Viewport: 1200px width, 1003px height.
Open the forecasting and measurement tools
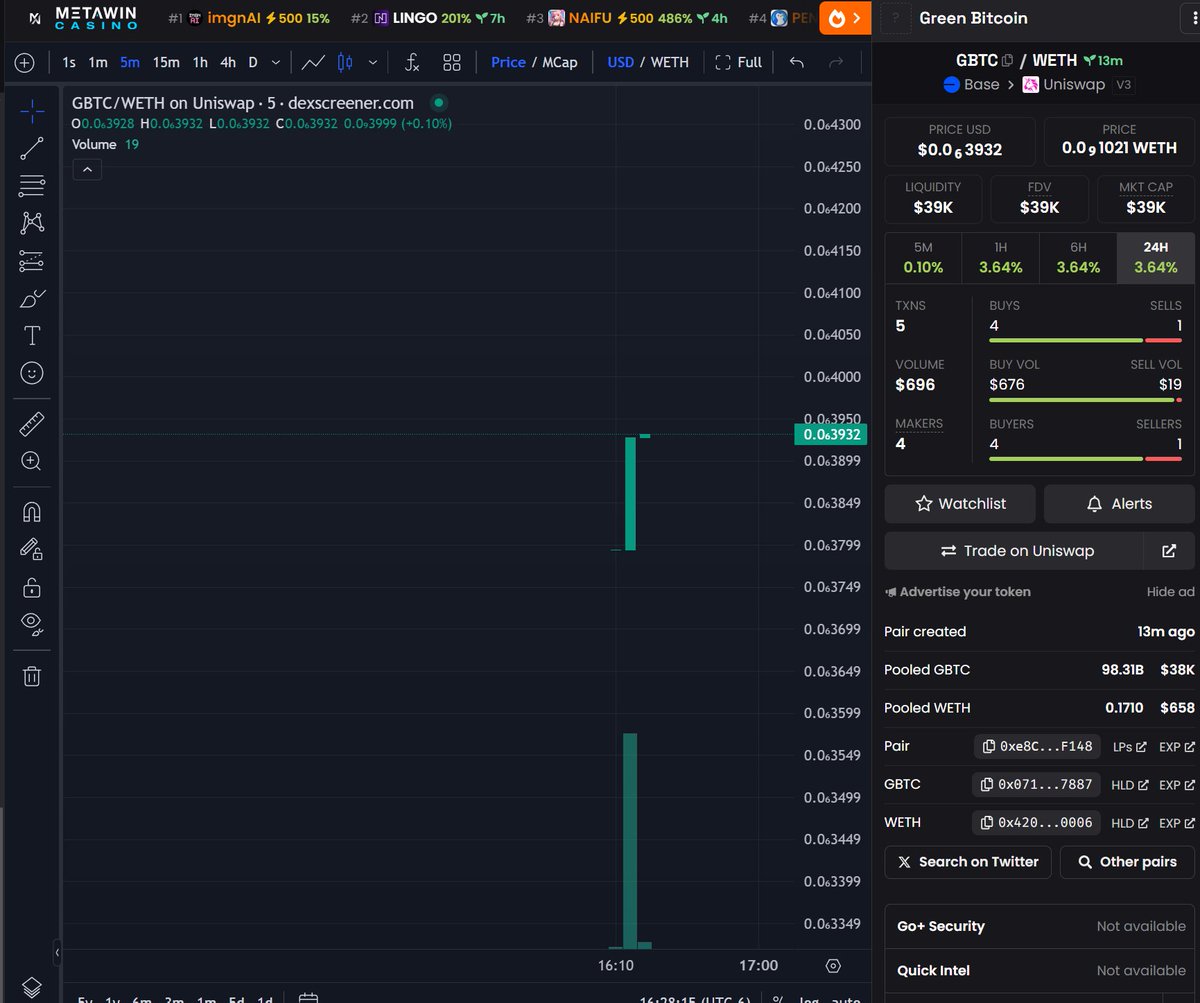[32, 261]
